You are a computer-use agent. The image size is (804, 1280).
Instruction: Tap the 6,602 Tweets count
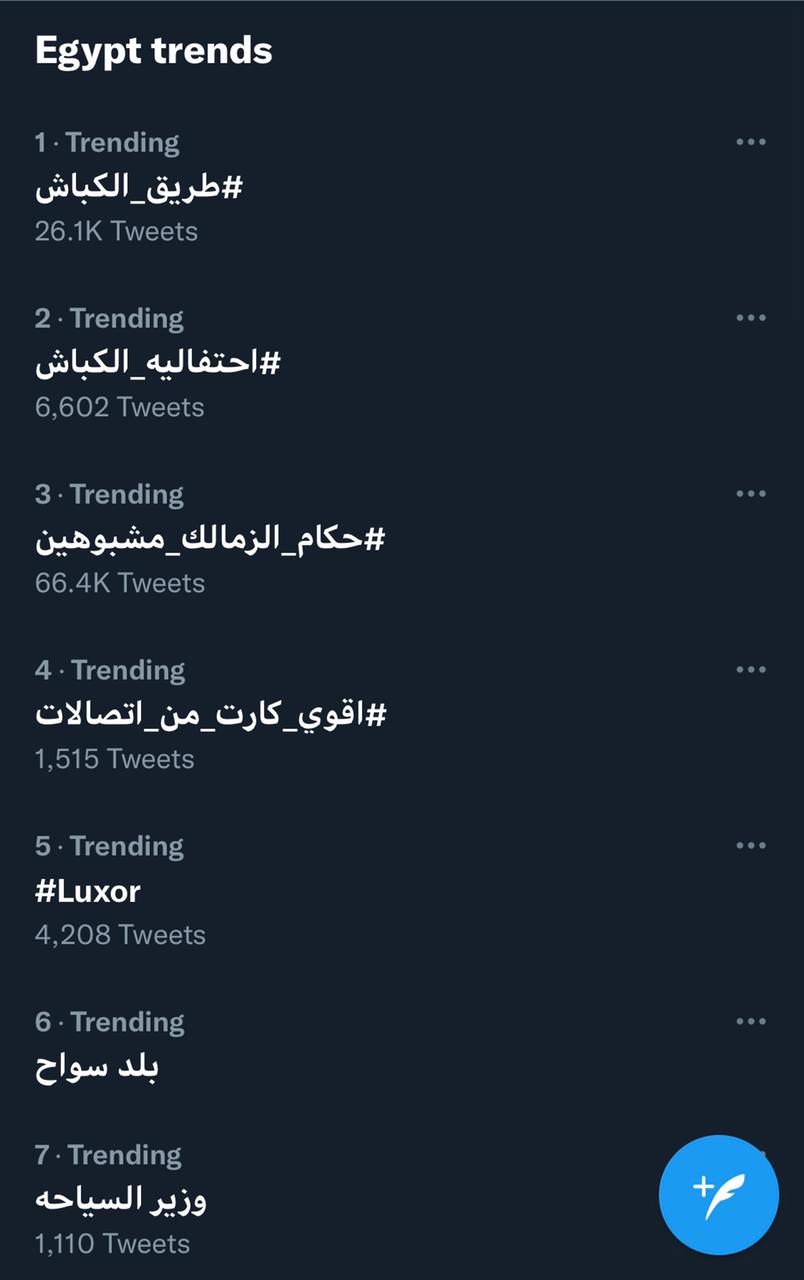(119, 407)
